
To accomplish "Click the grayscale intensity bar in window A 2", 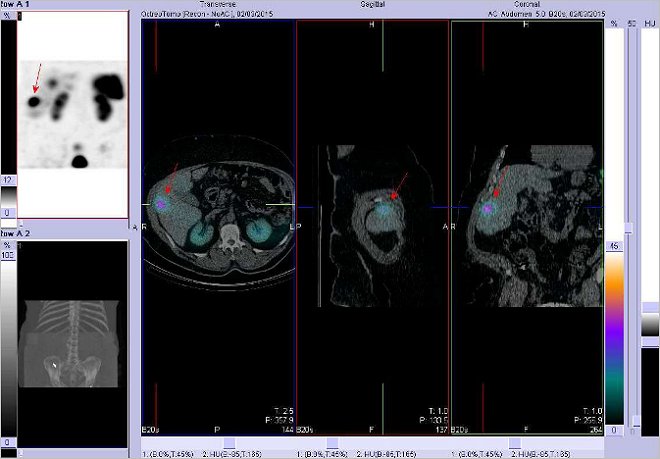I will pos(8,340).
